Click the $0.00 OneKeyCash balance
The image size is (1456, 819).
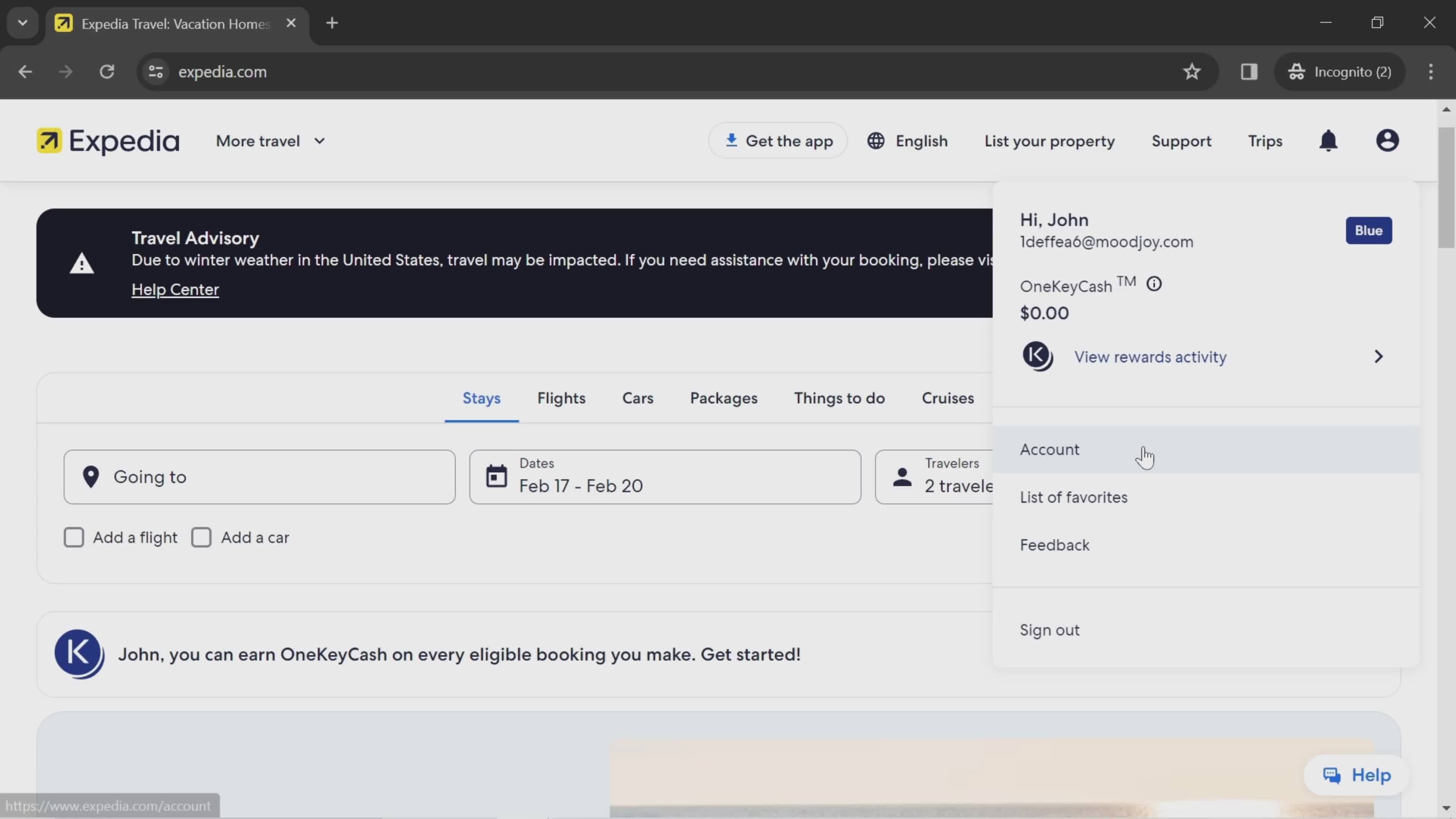point(1044,313)
